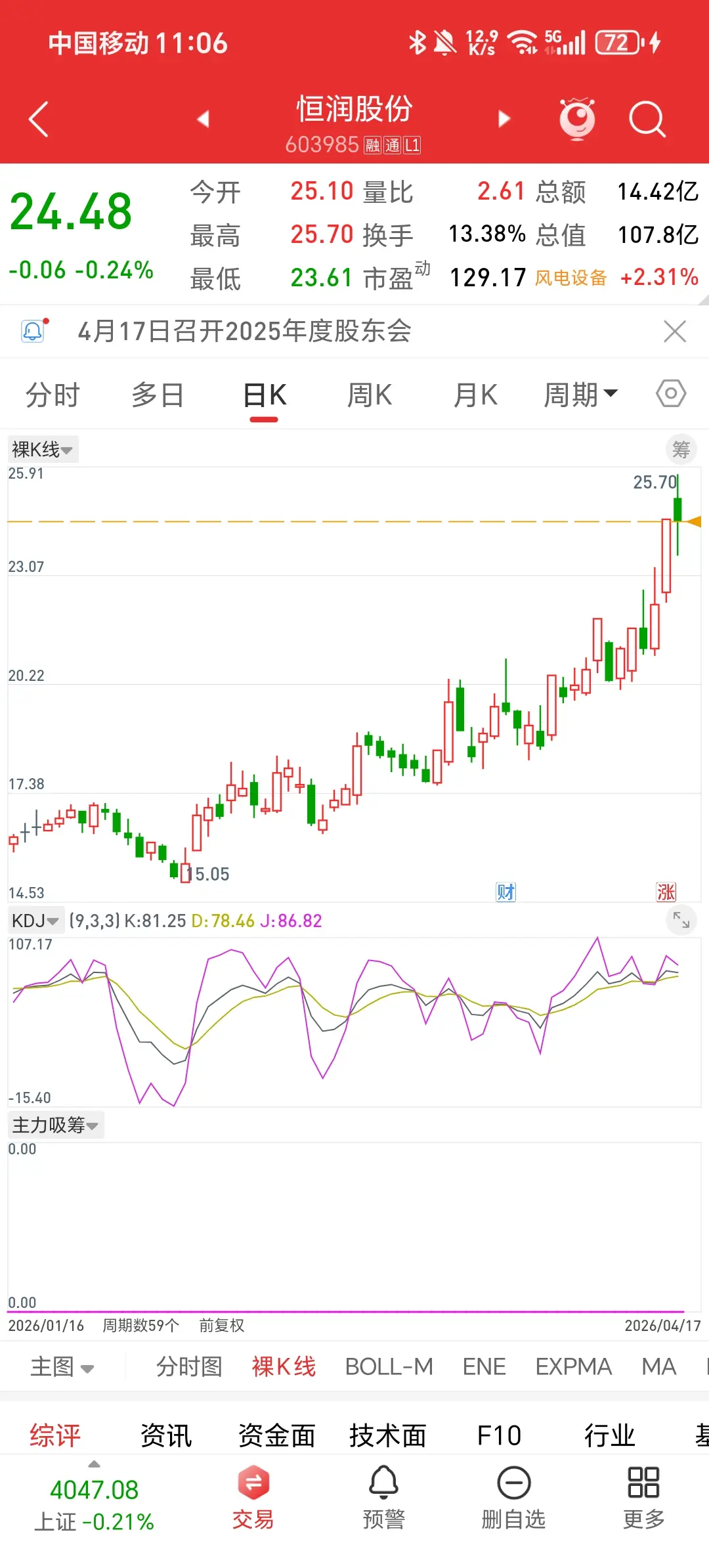Image resolution: width=709 pixels, height=1568 pixels.
Task: Tap the 前复权 adjustment label
Action: (222, 1325)
